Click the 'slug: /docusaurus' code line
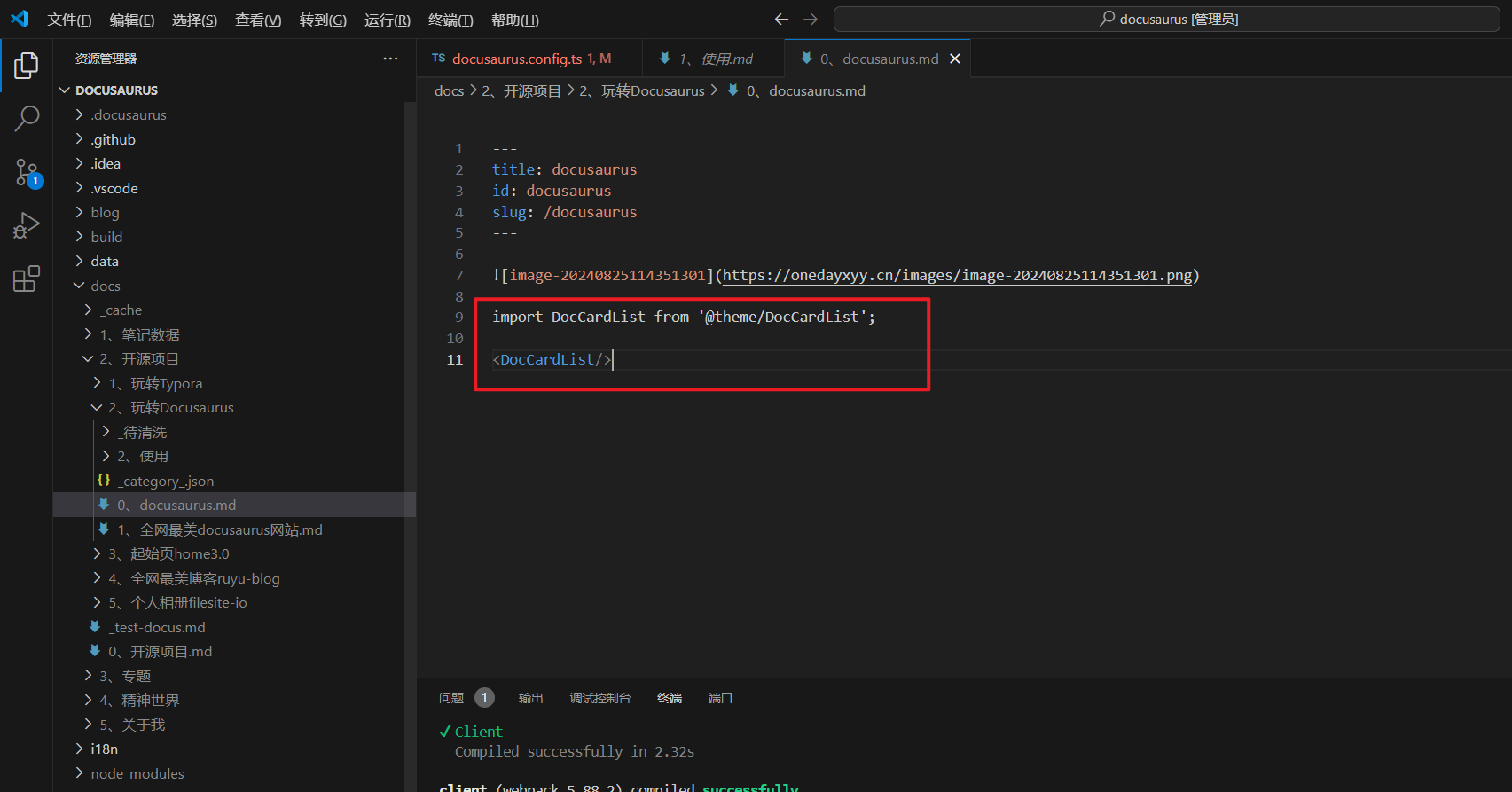 click(x=565, y=212)
